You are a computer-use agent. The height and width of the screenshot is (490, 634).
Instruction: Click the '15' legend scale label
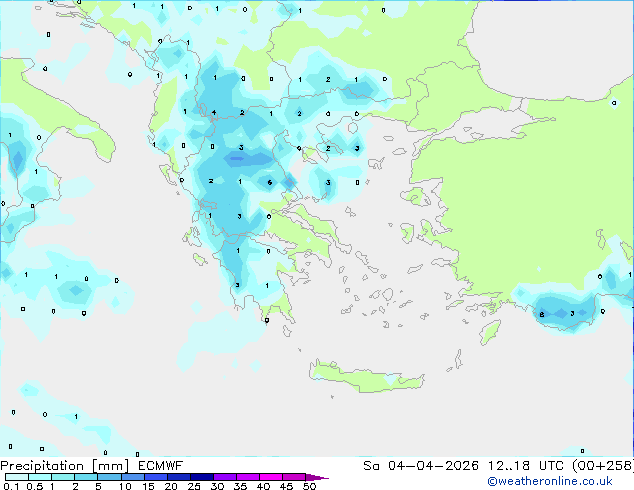click(x=148, y=486)
